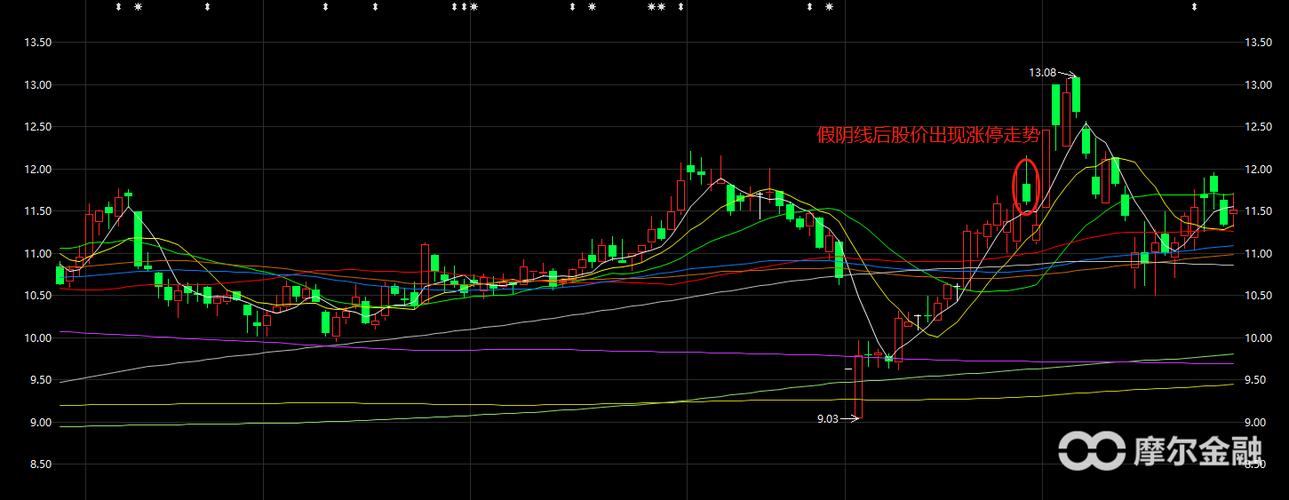The width and height of the screenshot is (1289, 500).
Task: Click 13.50 on the left price axis
Action: coord(38,43)
